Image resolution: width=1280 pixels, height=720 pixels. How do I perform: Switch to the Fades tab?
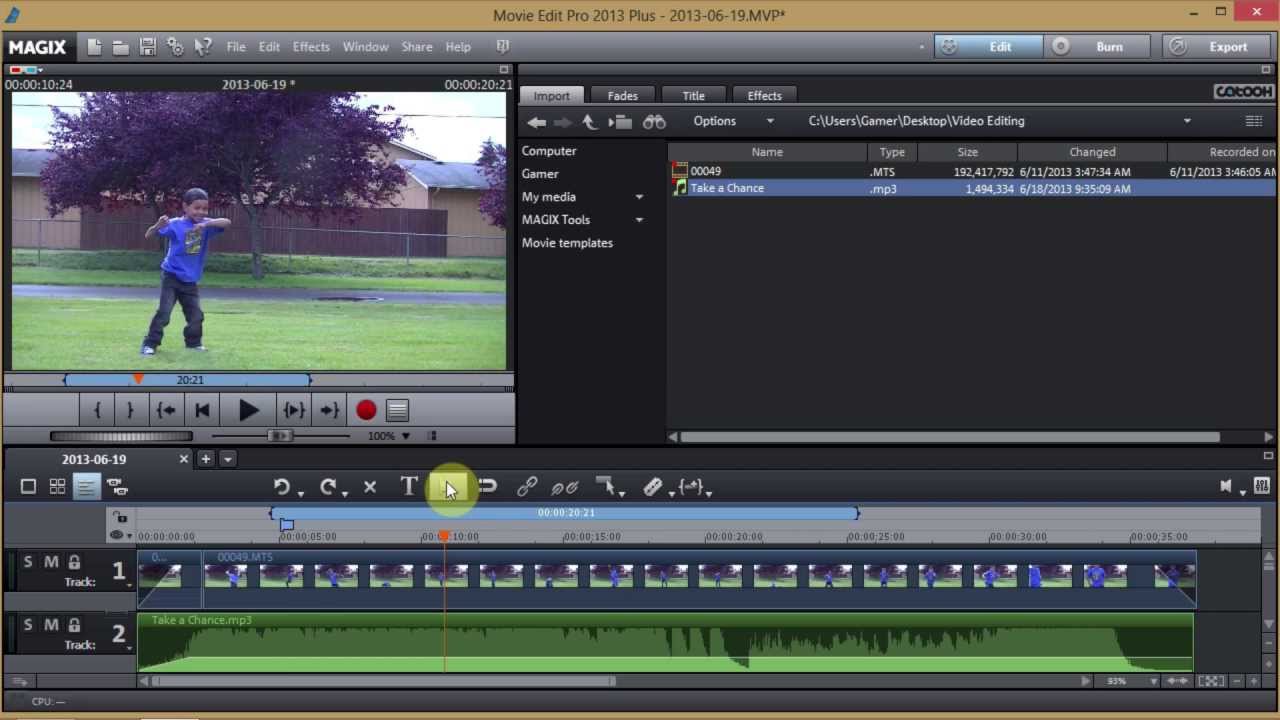(x=622, y=96)
